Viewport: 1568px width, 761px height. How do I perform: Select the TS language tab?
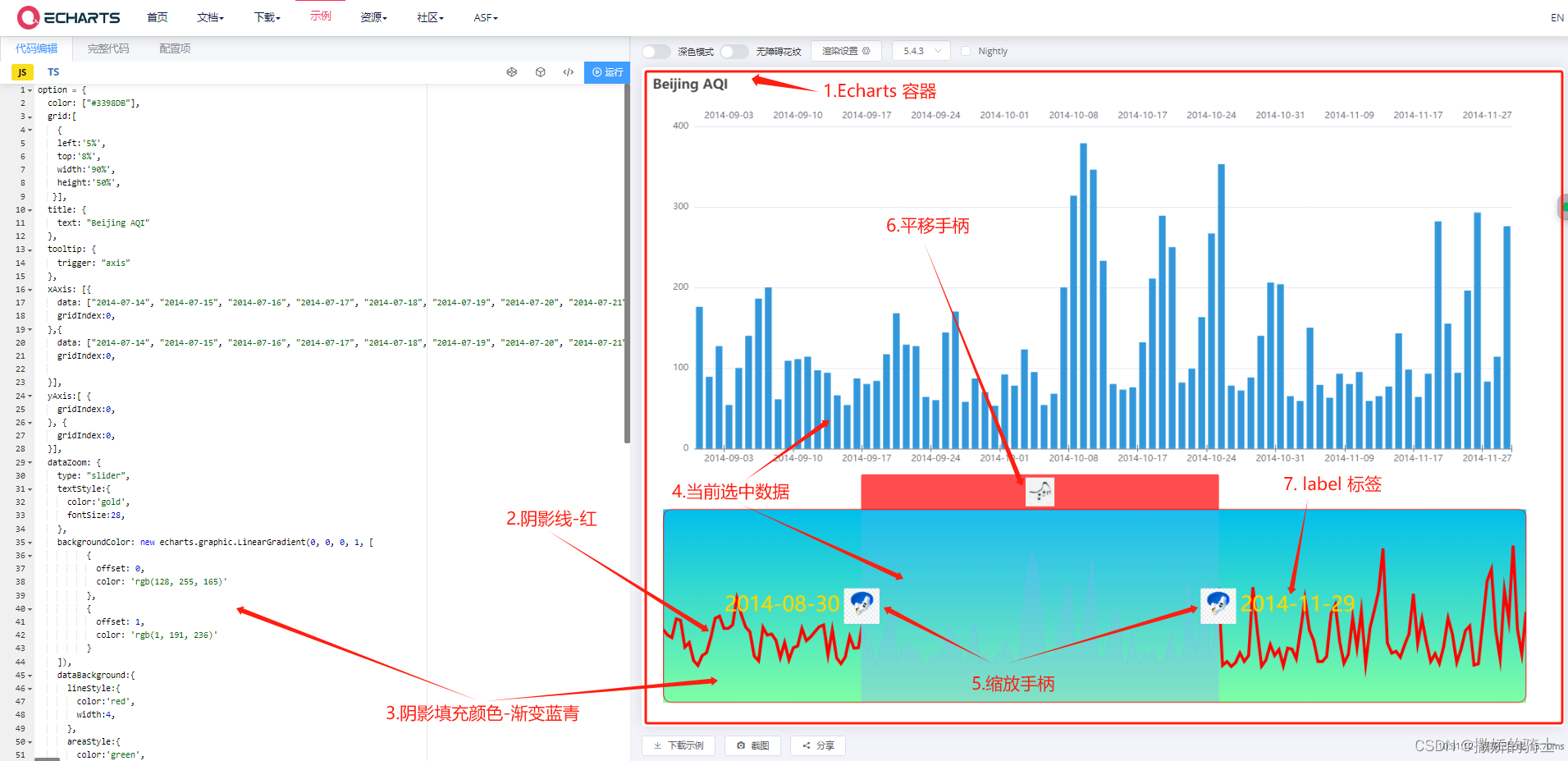click(x=53, y=71)
